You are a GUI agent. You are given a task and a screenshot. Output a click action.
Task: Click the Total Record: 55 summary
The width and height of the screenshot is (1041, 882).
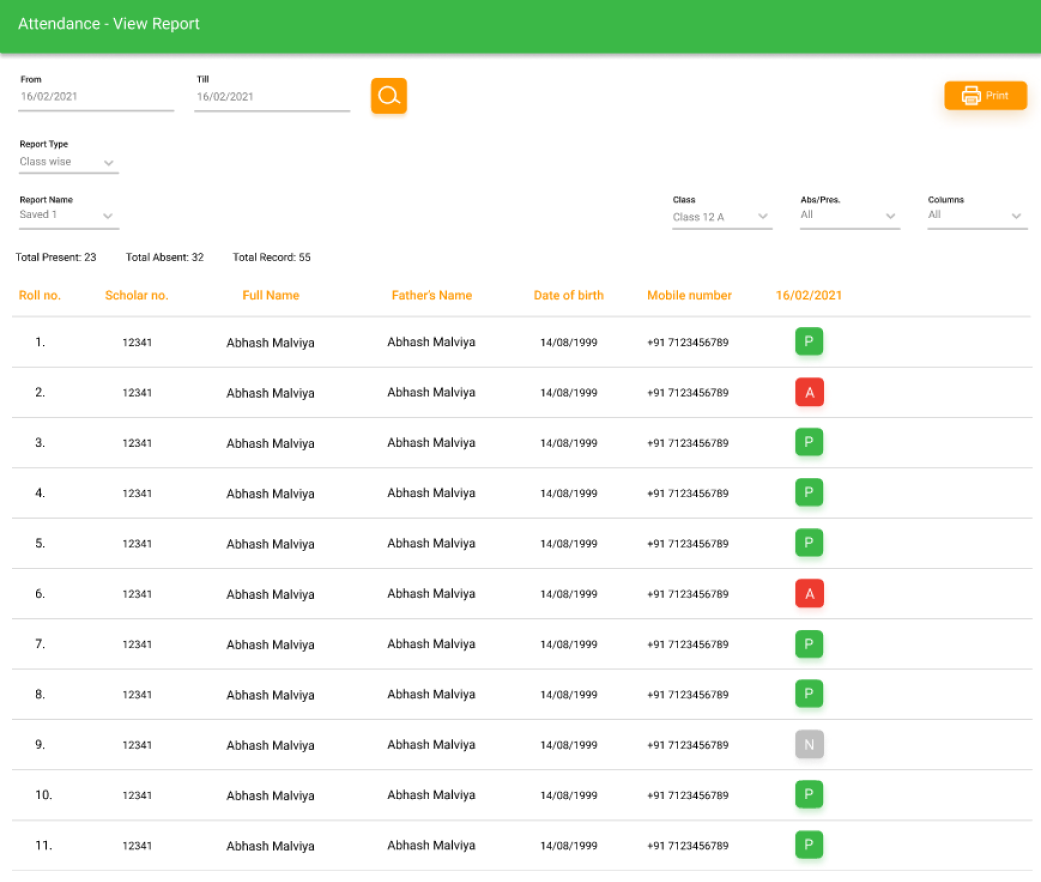pyautogui.click(x=272, y=257)
